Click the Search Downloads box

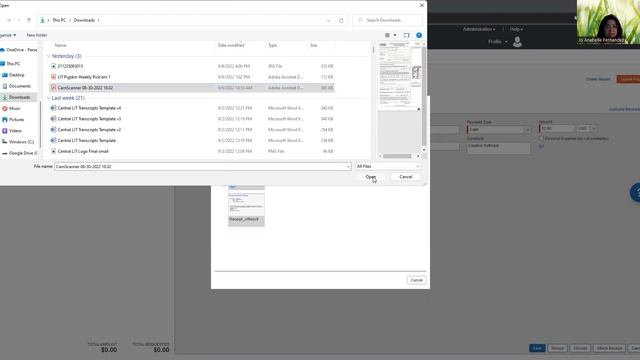[x=388, y=20]
